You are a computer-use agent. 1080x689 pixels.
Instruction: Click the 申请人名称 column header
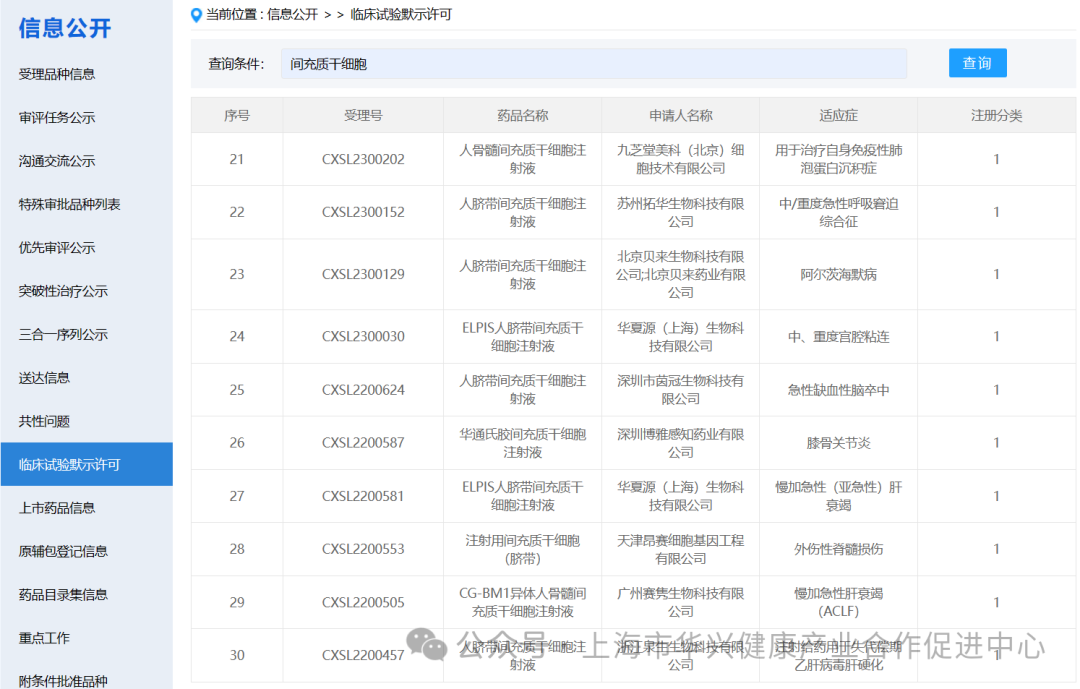pos(681,116)
